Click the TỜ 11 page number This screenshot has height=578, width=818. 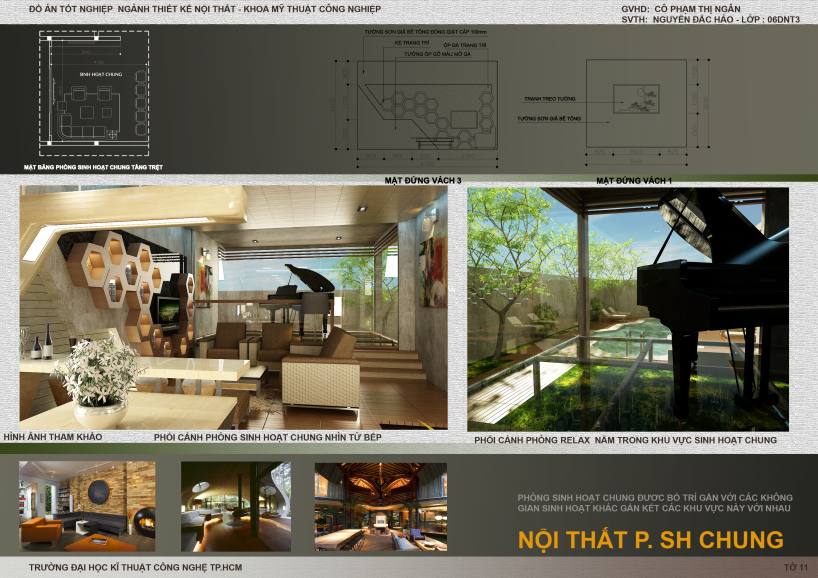tap(795, 568)
